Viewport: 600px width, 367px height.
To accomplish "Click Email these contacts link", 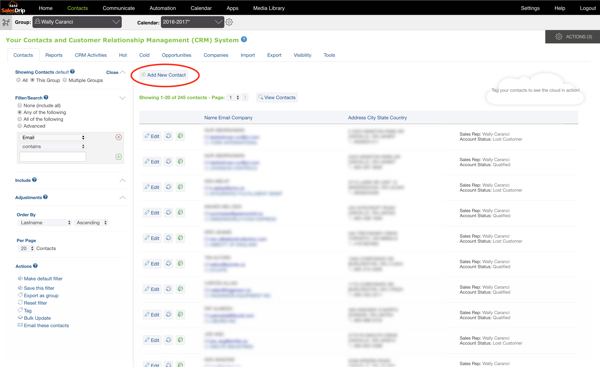I will 46,325.
